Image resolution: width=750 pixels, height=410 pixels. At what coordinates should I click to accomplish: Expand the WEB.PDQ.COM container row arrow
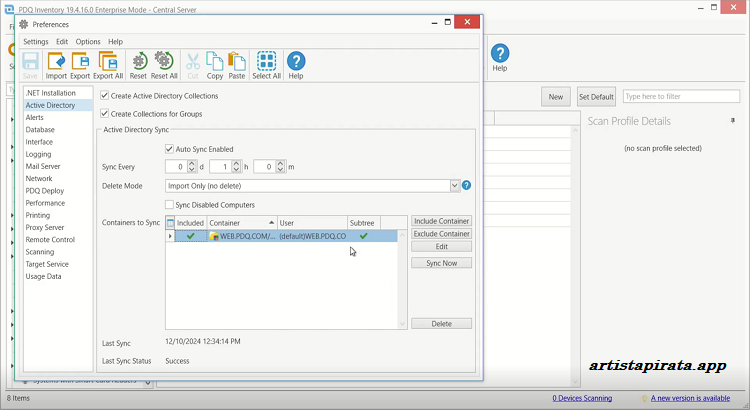point(170,236)
